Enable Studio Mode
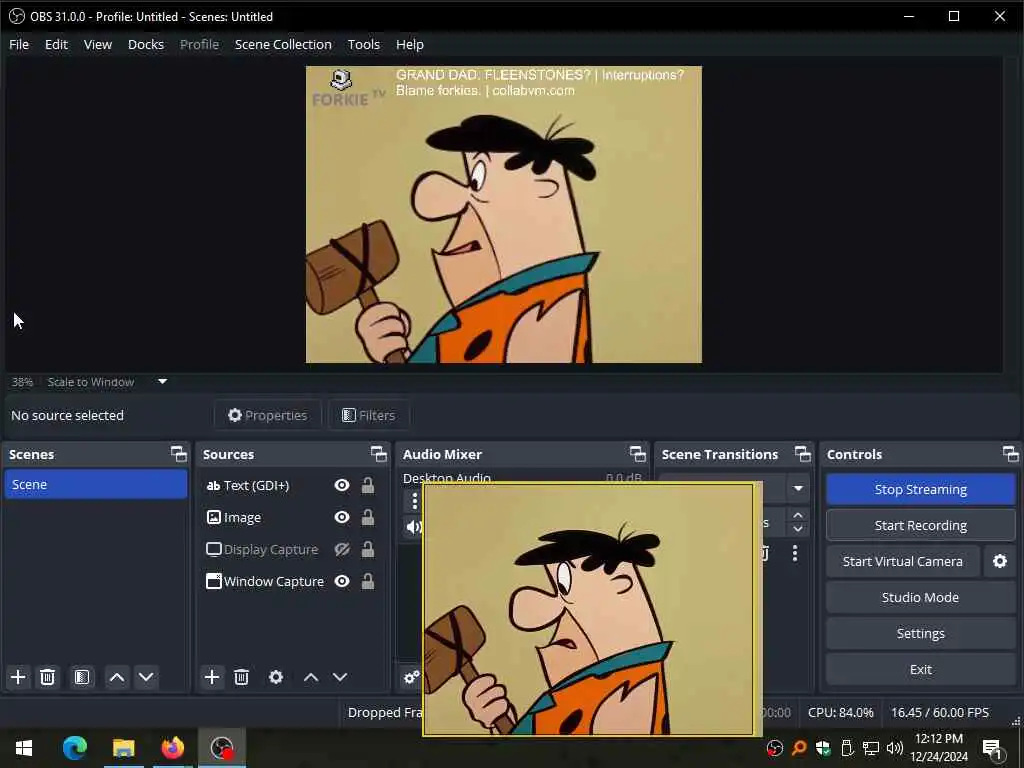The width and height of the screenshot is (1024, 768). pyautogui.click(x=920, y=597)
